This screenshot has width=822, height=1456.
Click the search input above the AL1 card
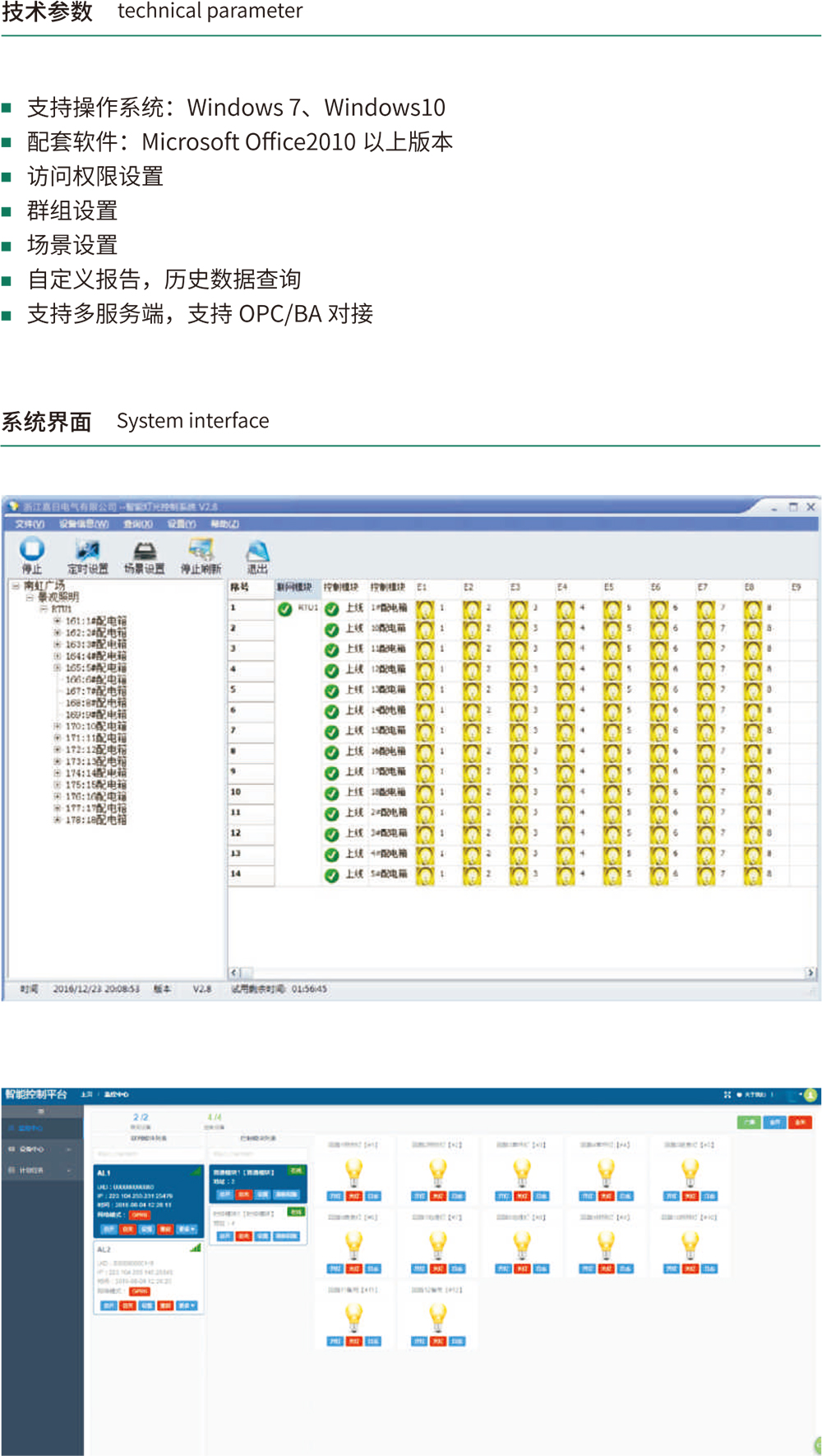pos(148,1154)
